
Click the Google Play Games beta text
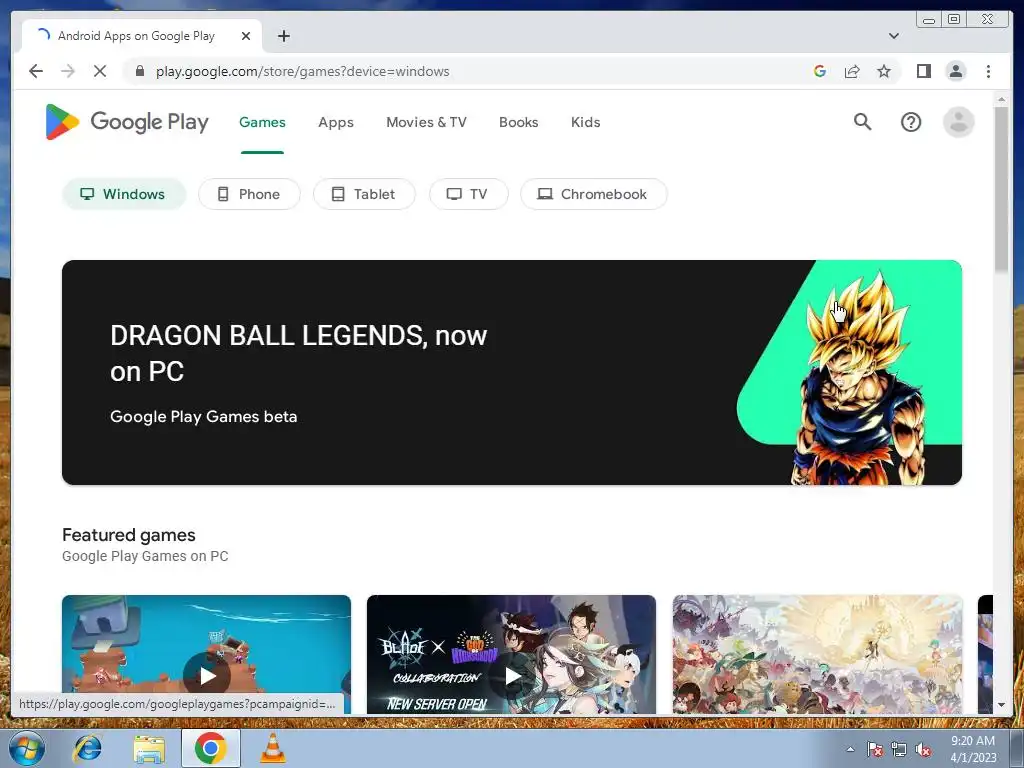(x=203, y=417)
